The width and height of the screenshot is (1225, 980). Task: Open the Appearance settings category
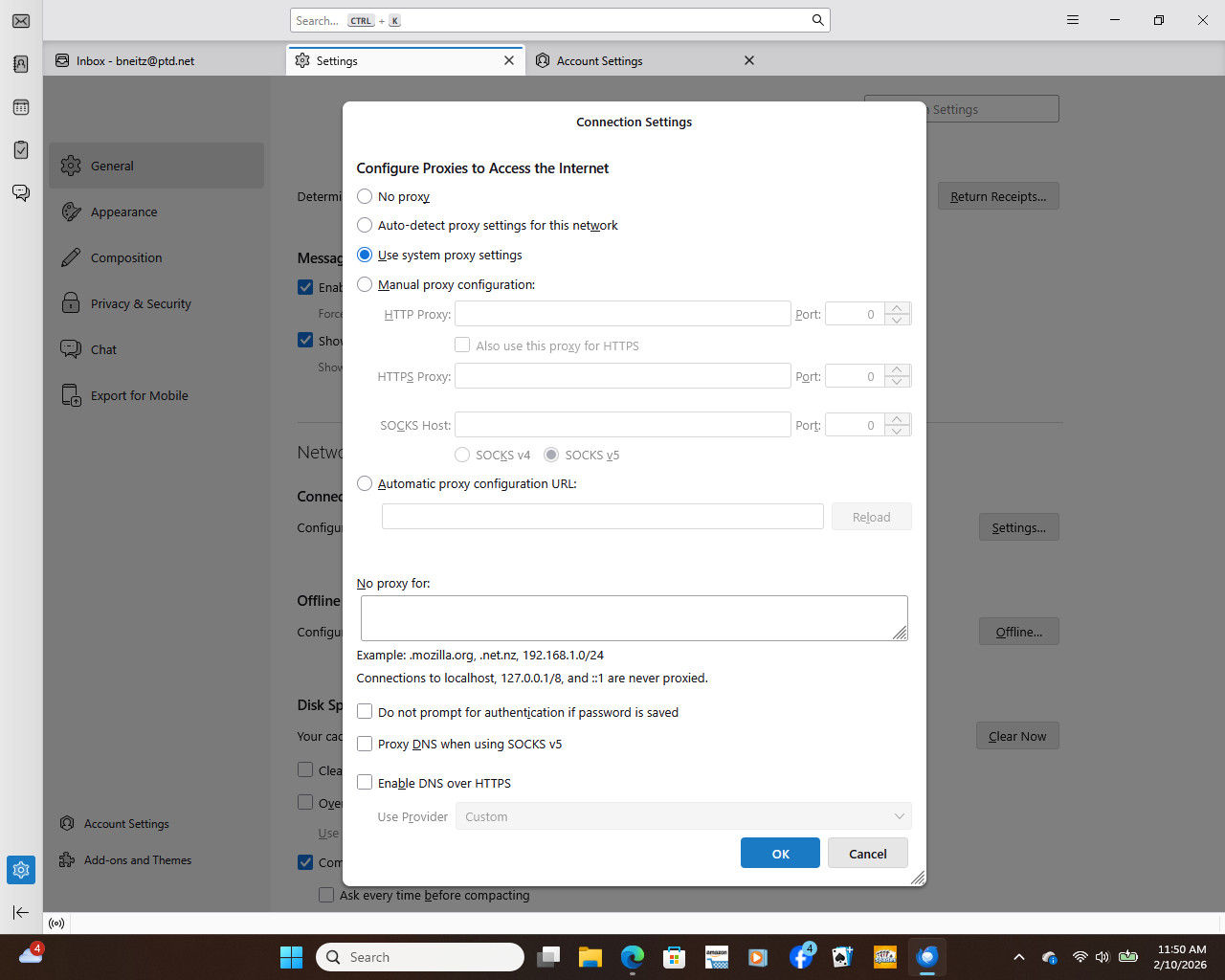(x=157, y=212)
